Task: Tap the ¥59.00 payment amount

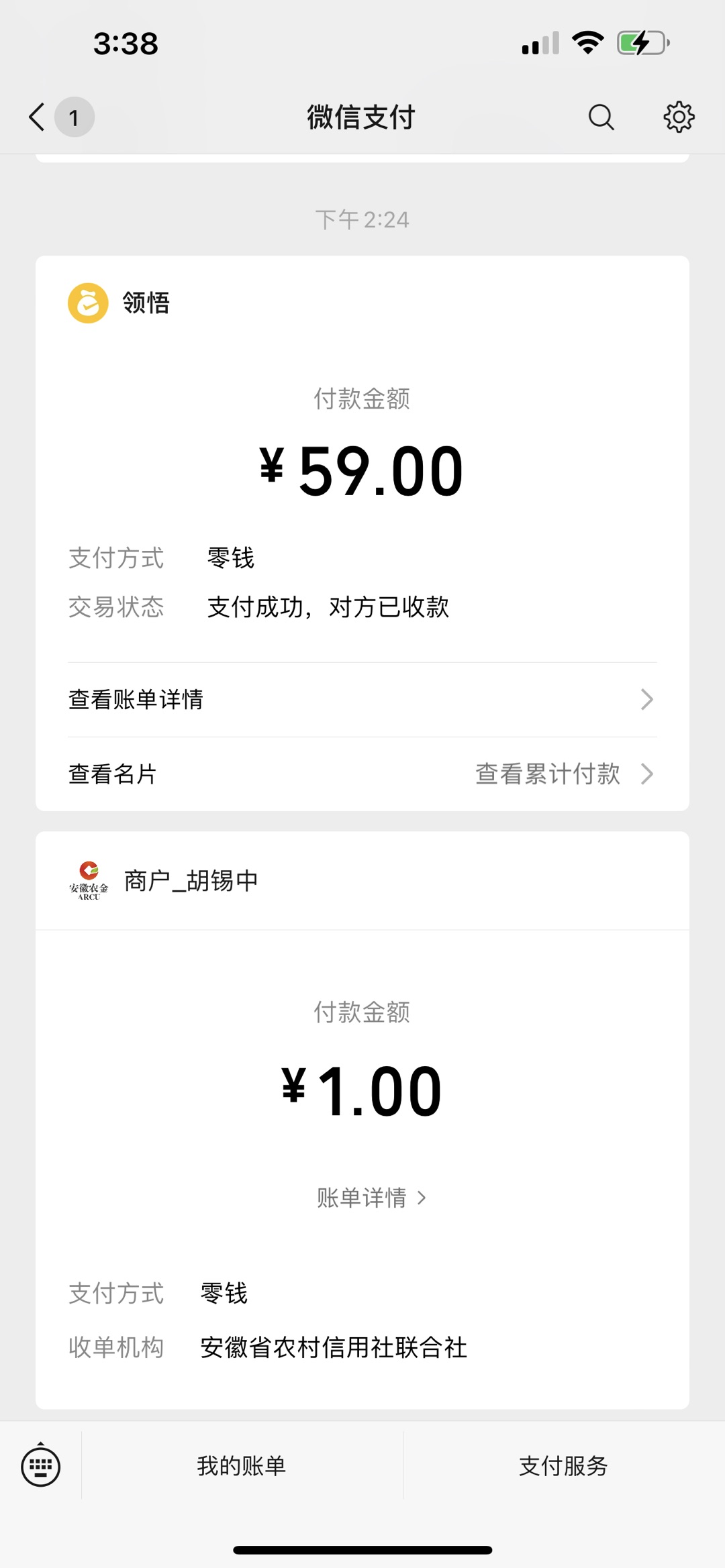Action: (x=362, y=471)
